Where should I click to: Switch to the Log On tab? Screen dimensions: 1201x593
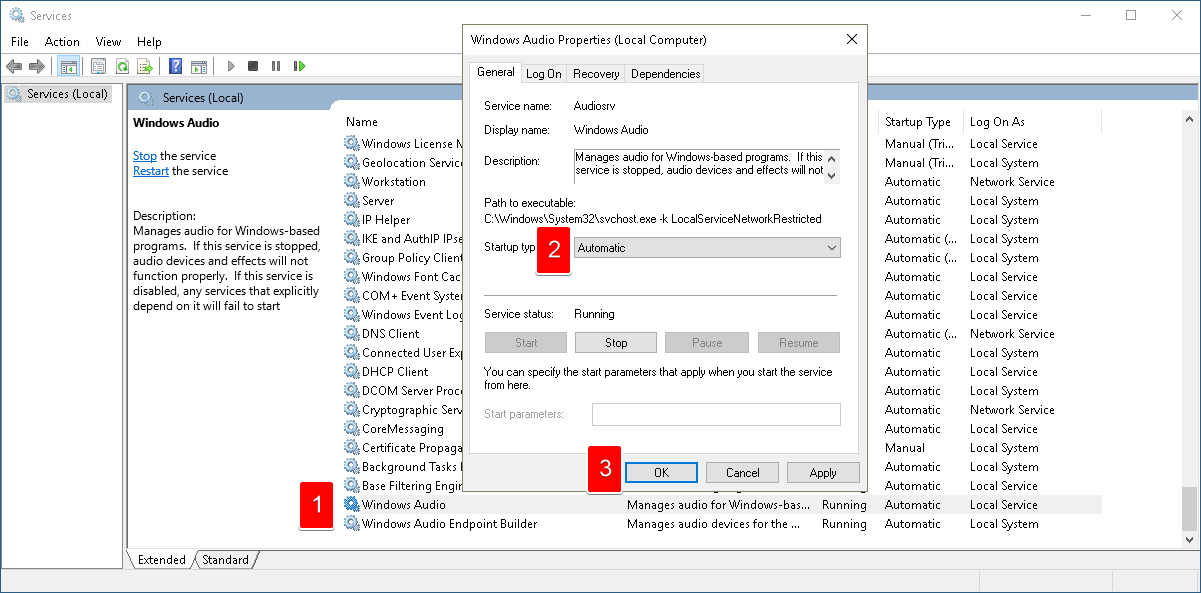point(544,74)
